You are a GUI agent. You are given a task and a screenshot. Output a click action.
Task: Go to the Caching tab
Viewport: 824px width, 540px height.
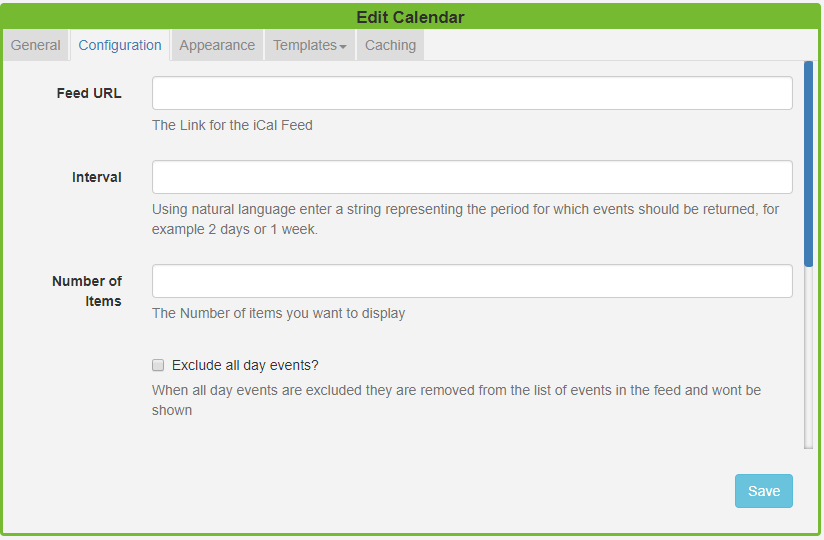pos(390,45)
